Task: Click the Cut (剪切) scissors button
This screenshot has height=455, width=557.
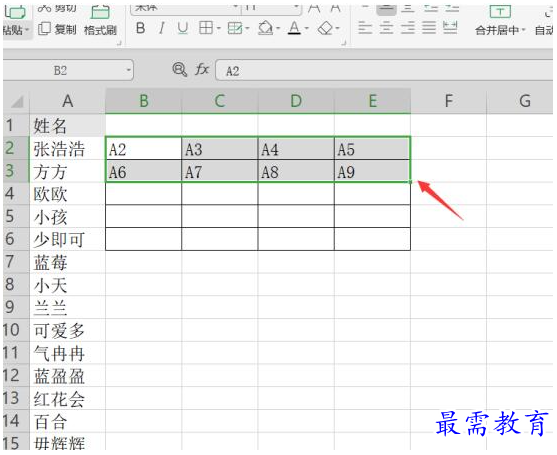Action: pyautogui.click(x=57, y=8)
